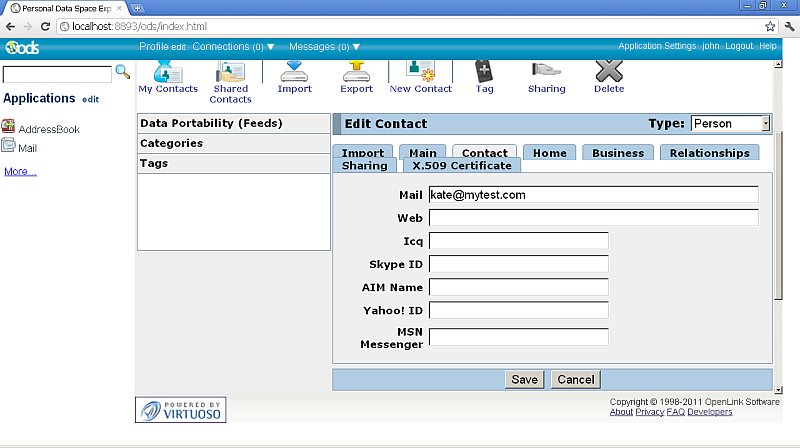Create a New Contact via toolbar icon
800x448 pixels.
pos(420,74)
